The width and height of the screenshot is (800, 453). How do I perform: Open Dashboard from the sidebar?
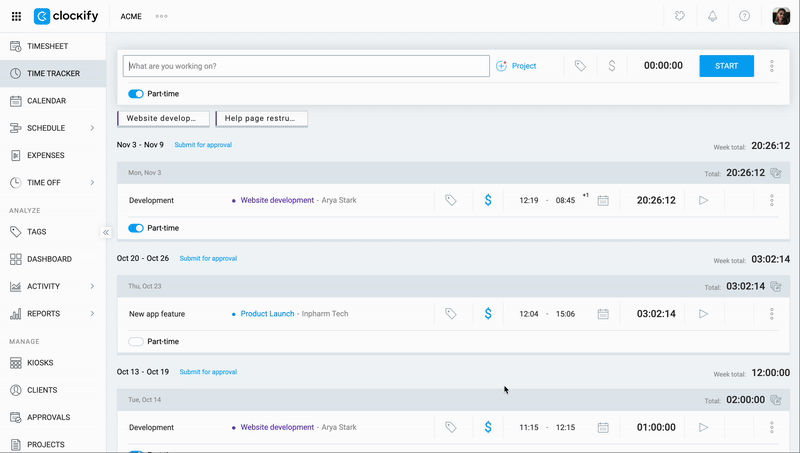point(49,259)
